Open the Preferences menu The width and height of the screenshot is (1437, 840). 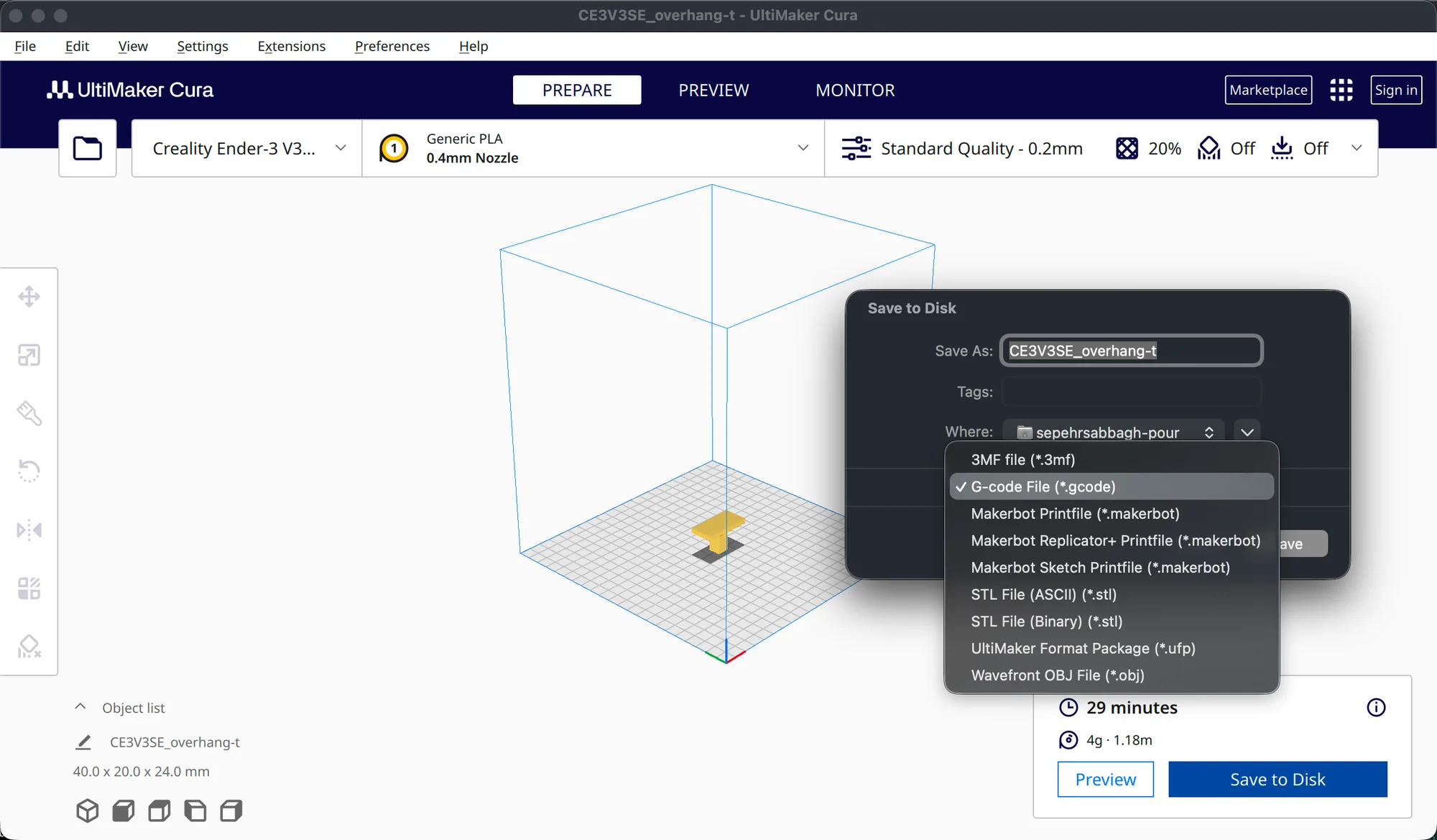tap(392, 46)
